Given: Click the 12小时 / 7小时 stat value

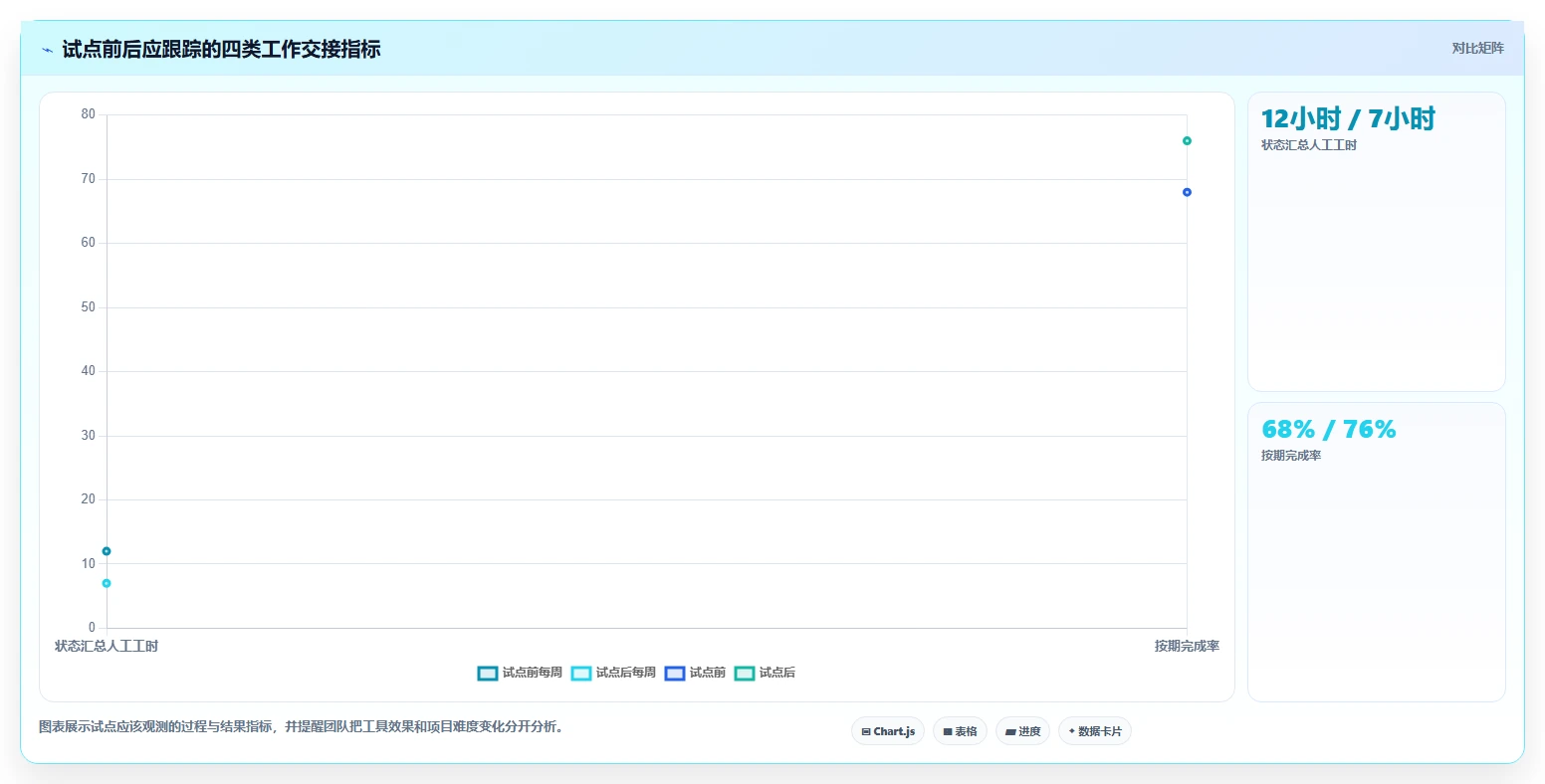Looking at the screenshot, I should (x=1348, y=119).
